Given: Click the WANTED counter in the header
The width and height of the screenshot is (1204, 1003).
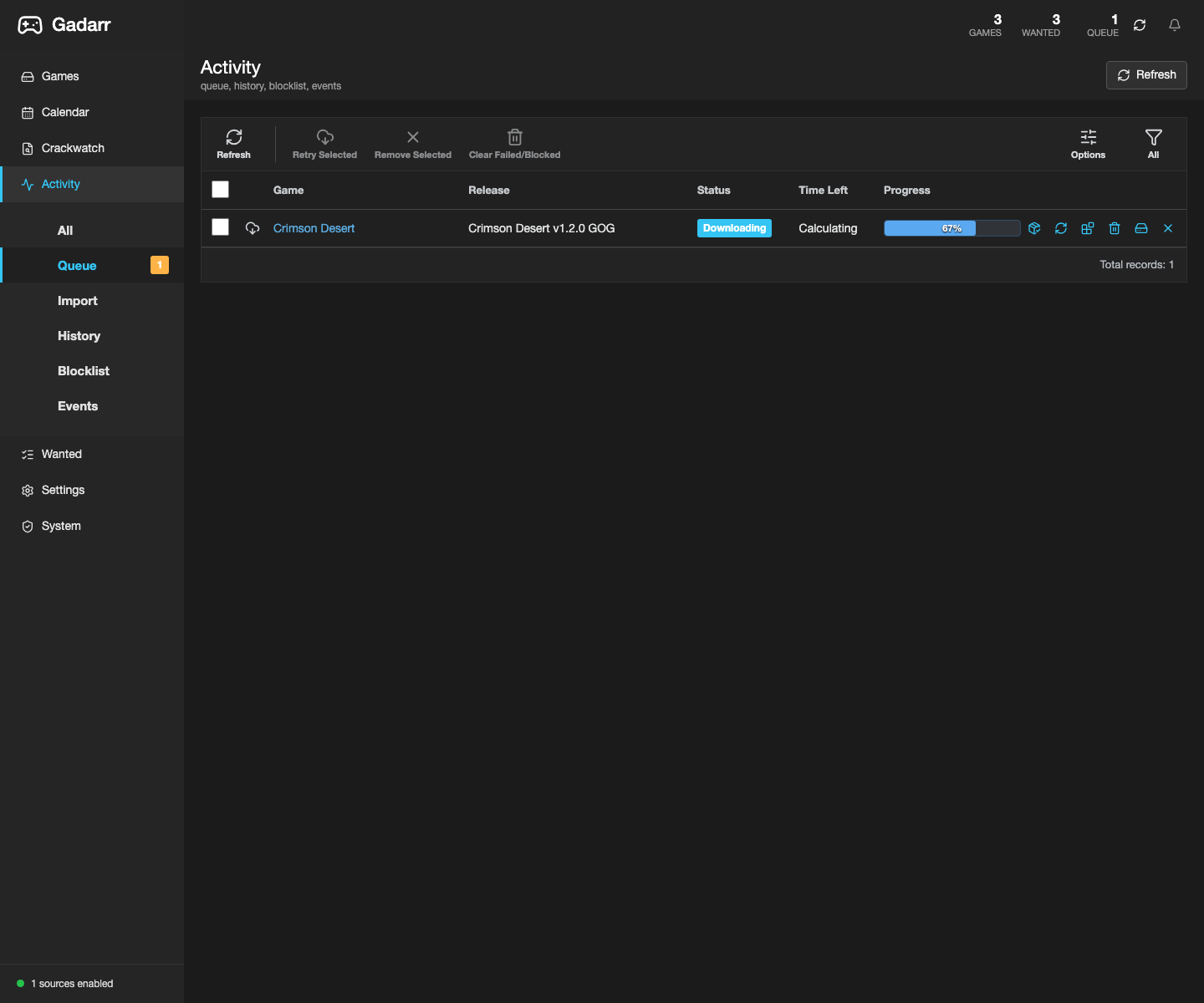Looking at the screenshot, I should click(x=1041, y=25).
